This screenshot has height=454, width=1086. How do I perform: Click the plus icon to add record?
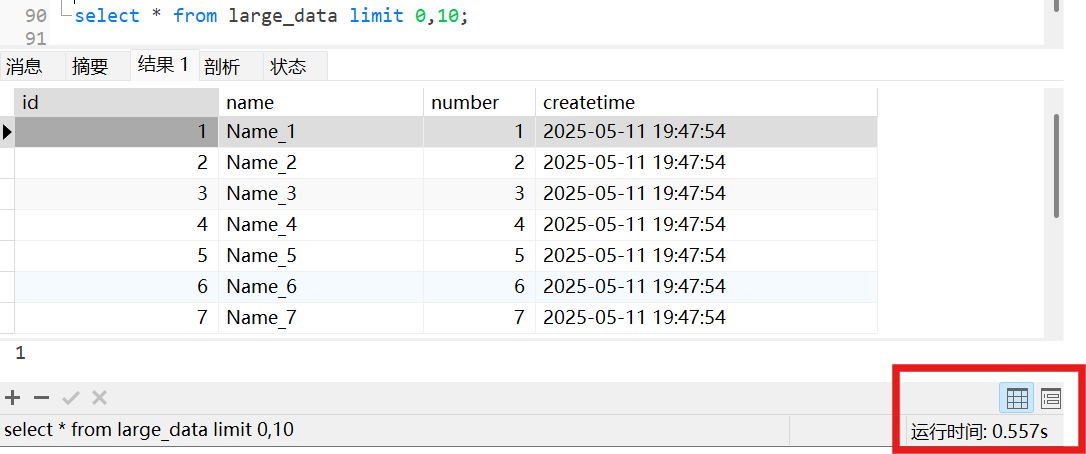click(13, 398)
